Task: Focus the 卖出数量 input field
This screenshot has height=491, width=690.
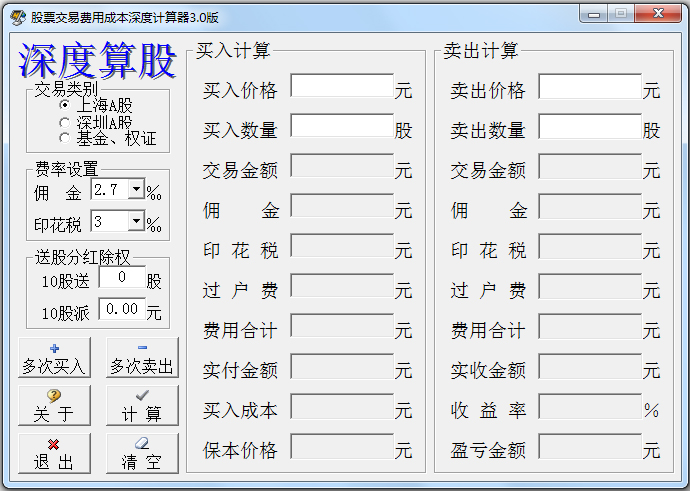Action: [590, 127]
